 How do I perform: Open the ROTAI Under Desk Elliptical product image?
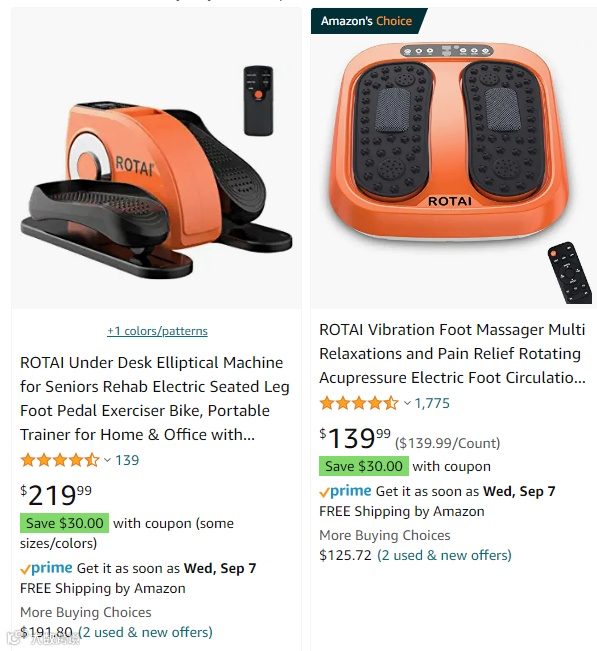point(157,158)
